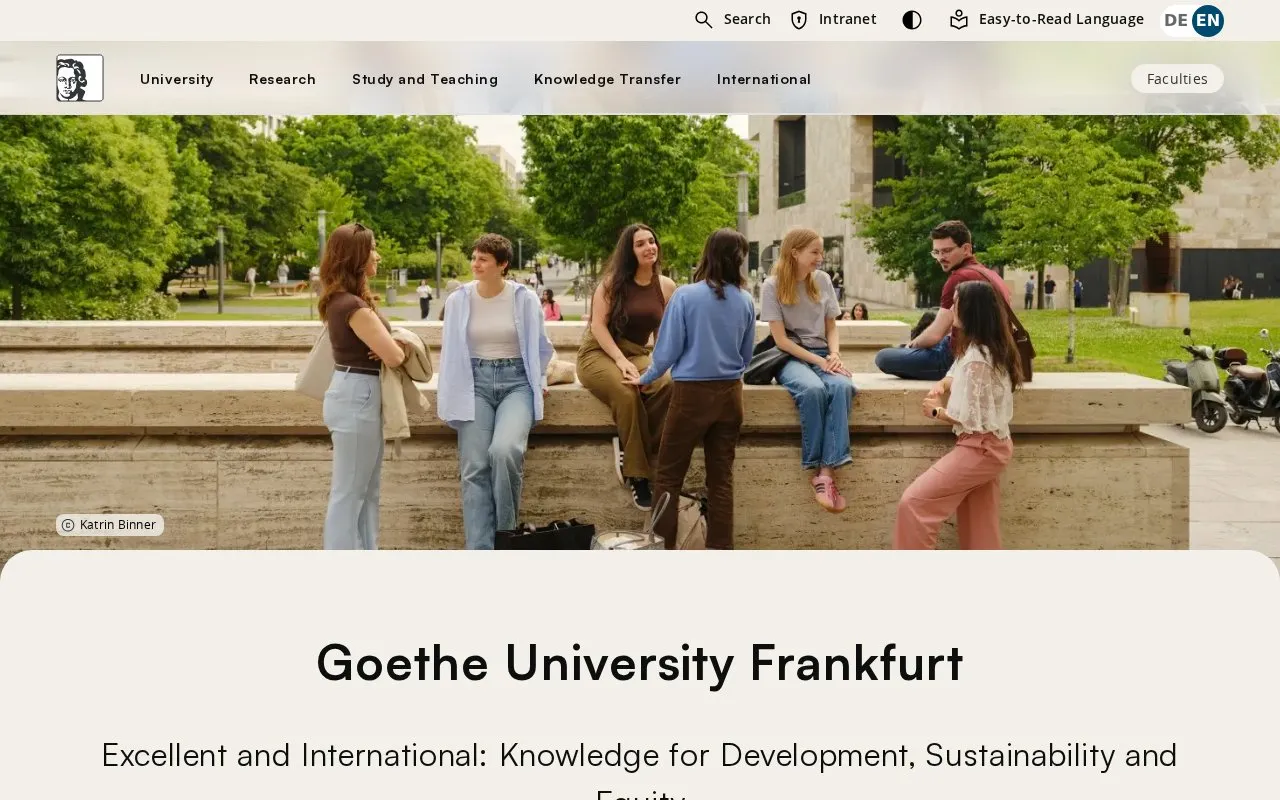Click the Intranet shield icon

[799, 20]
